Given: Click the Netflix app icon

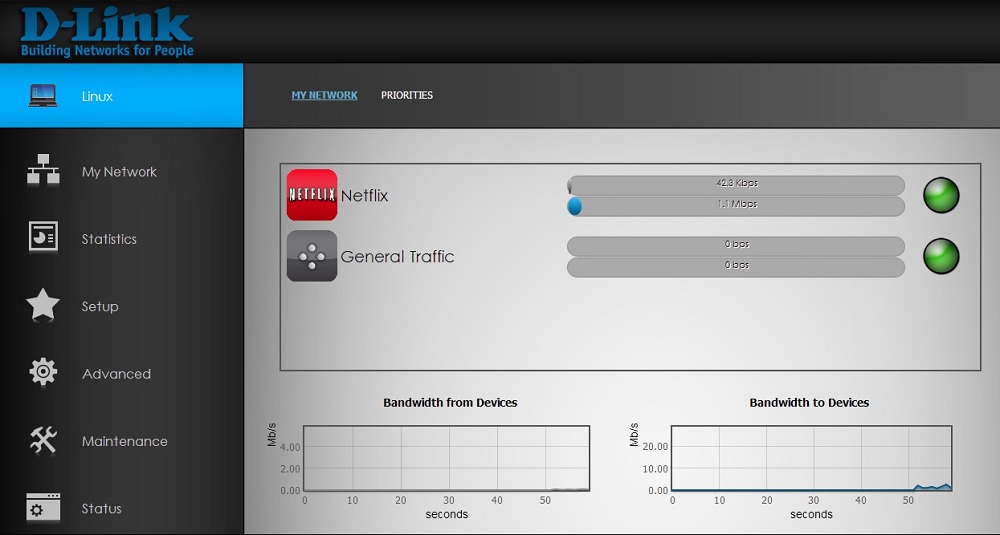Looking at the screenshot, I should 312,194.
